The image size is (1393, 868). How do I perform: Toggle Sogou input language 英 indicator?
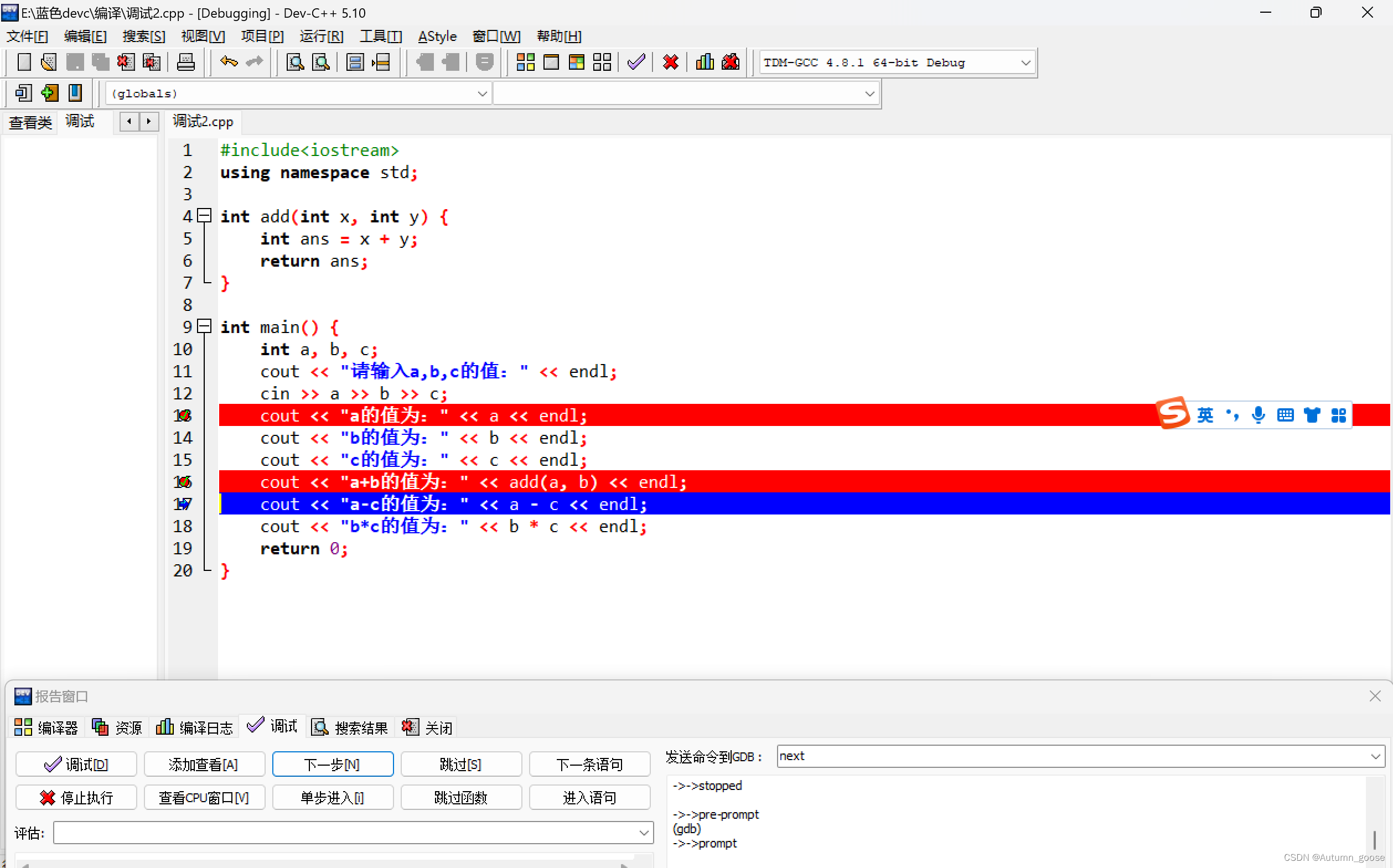click(1205, 414)
